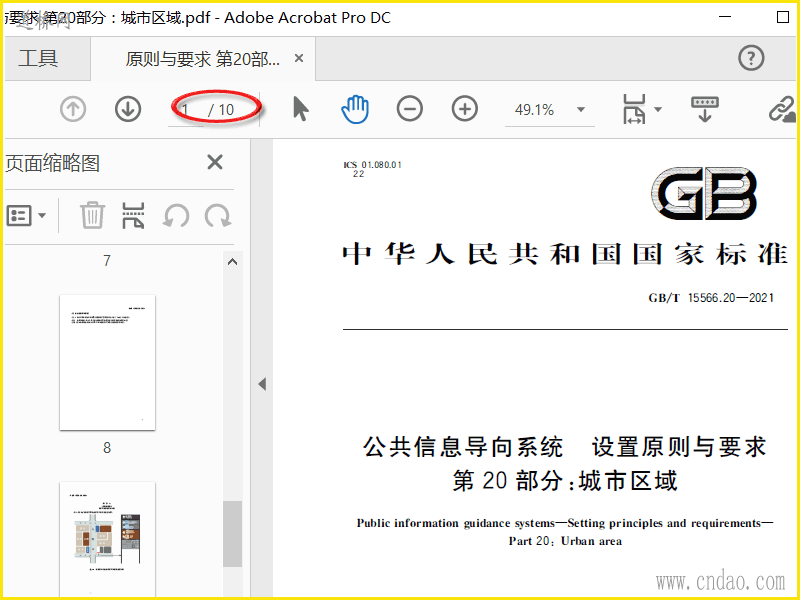Zoom in with the plus button
800x600 pixels.
(x=465, y=109)
